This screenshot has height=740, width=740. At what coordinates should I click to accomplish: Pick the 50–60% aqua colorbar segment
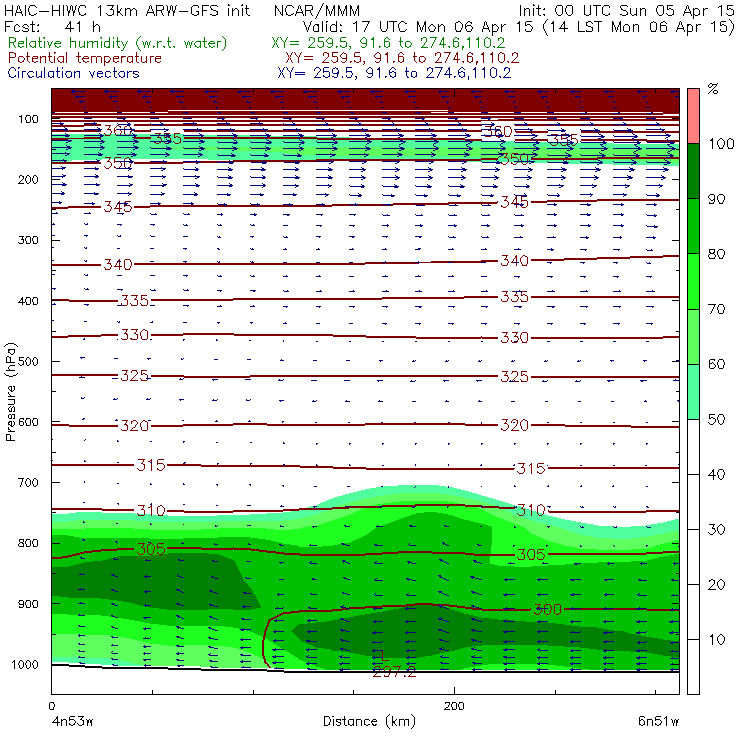(693, 392)
